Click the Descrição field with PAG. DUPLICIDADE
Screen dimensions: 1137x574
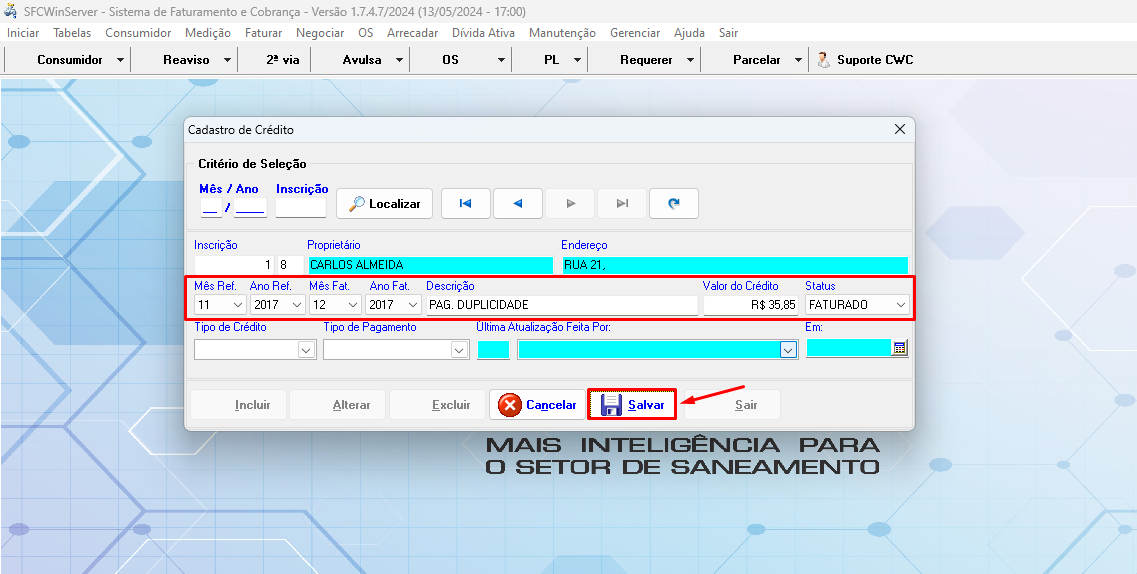click(x=562, y=305)
